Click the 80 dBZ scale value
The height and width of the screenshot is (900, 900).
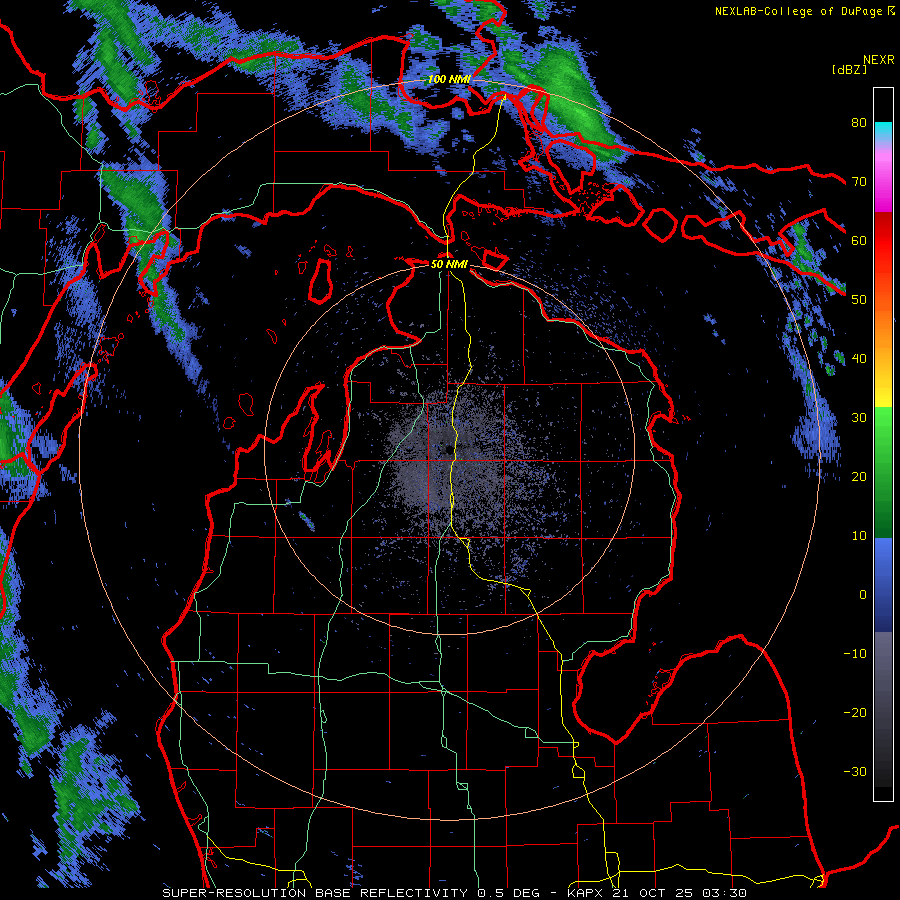[859, 123]
